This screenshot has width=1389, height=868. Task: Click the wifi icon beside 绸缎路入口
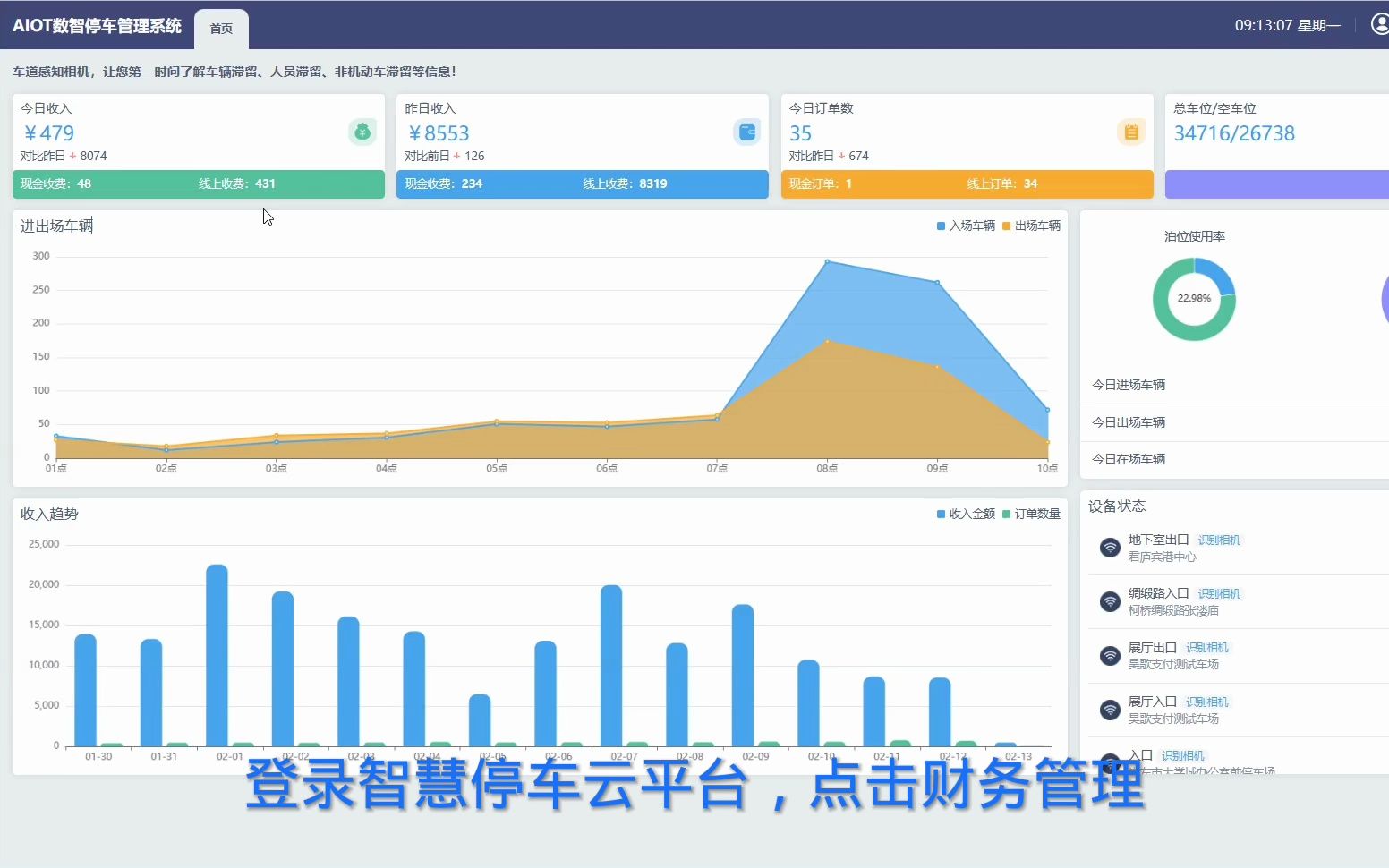[1110, 601]
